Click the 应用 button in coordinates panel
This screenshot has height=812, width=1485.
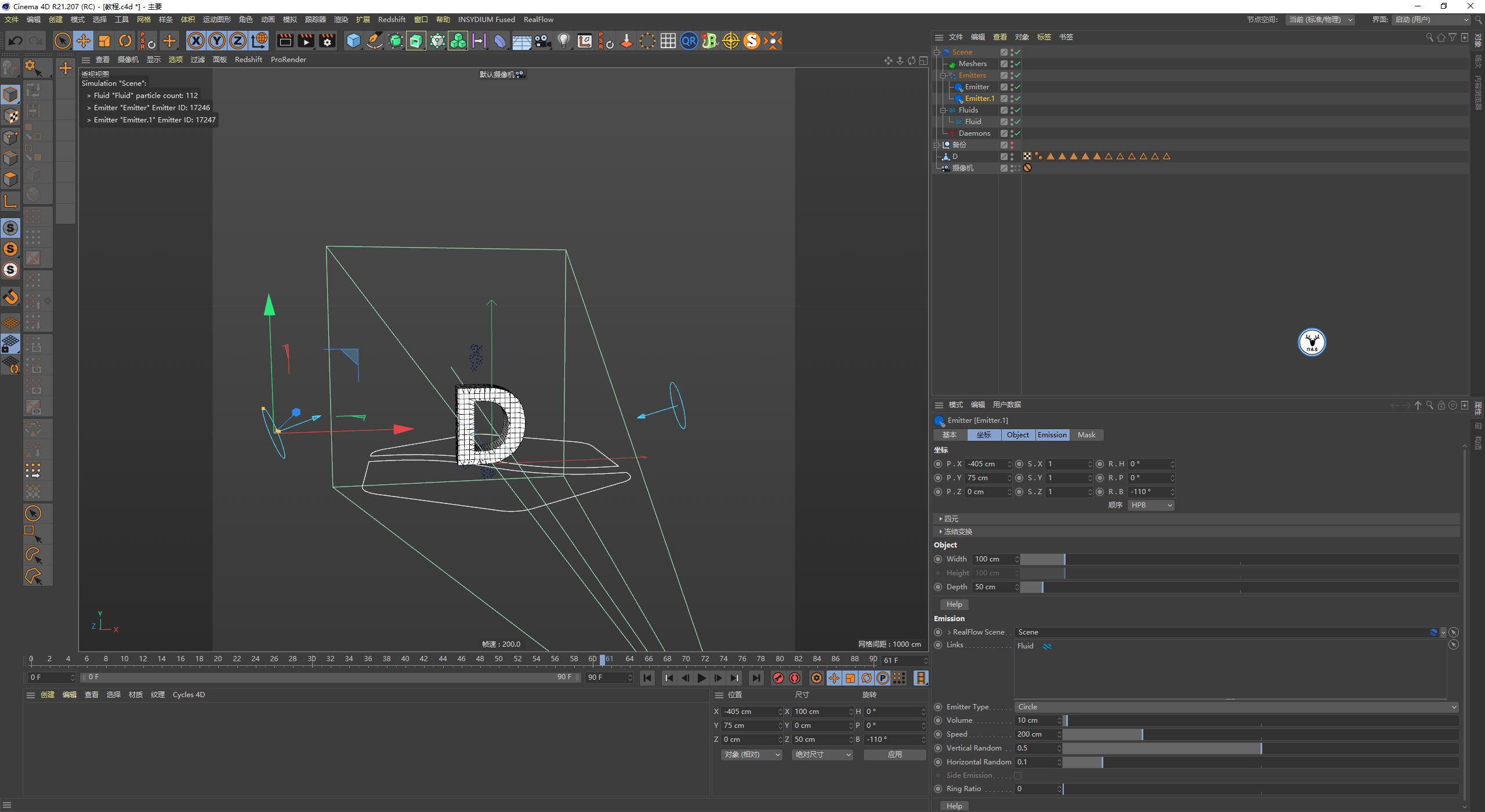(x=894, y=754)
